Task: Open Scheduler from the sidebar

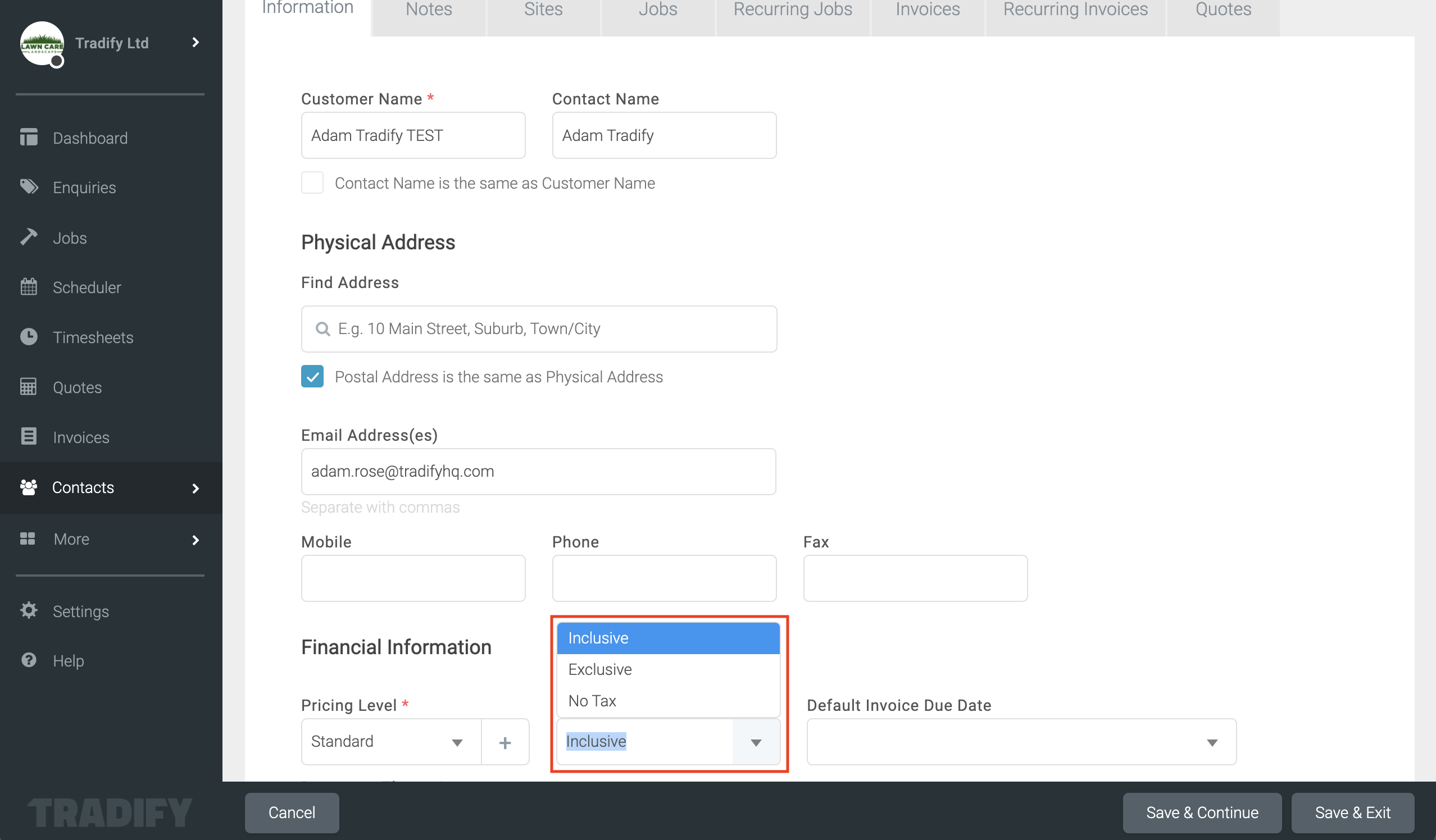Action: point(87,287)
